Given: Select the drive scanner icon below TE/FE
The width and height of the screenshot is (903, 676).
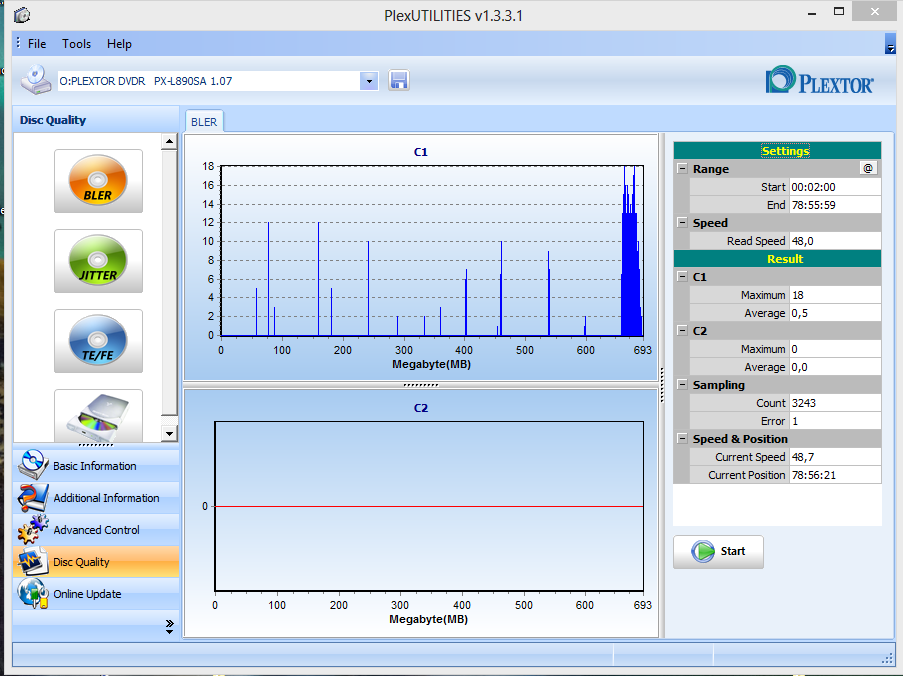Looking at the screenshot, I should click(98, 416).
